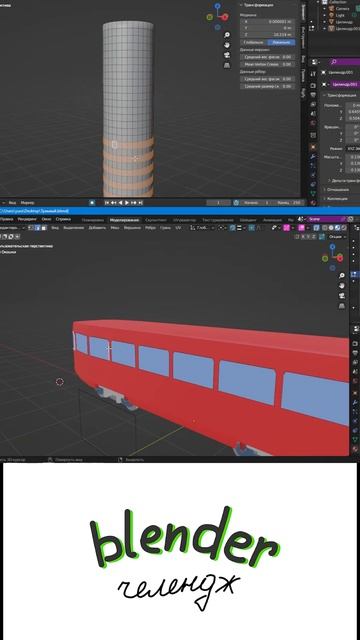
Task: Open the Вершина menu in the lower header
Action: coord(132,228)
